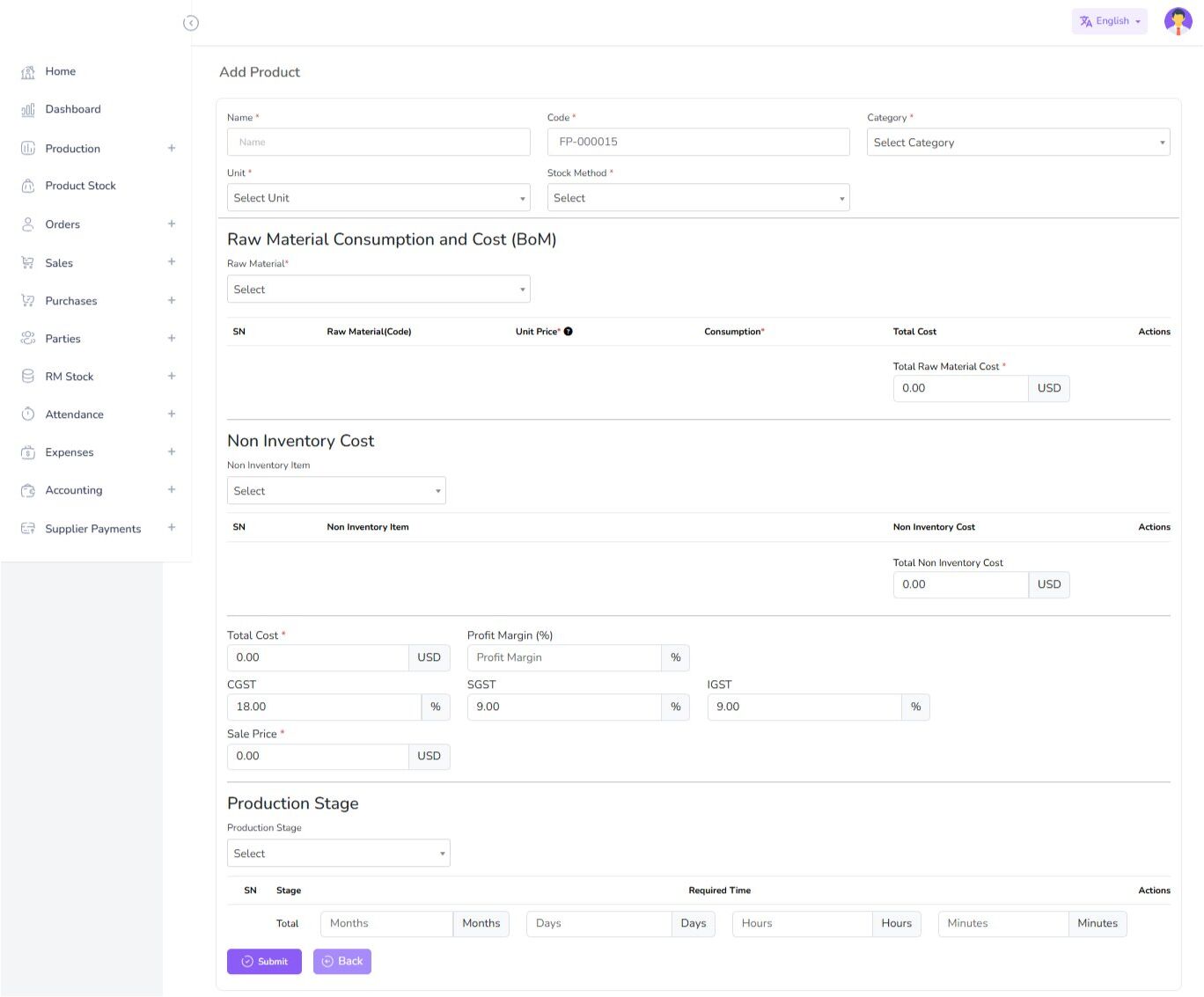Expand the Accounting submenu

(172, 490)
